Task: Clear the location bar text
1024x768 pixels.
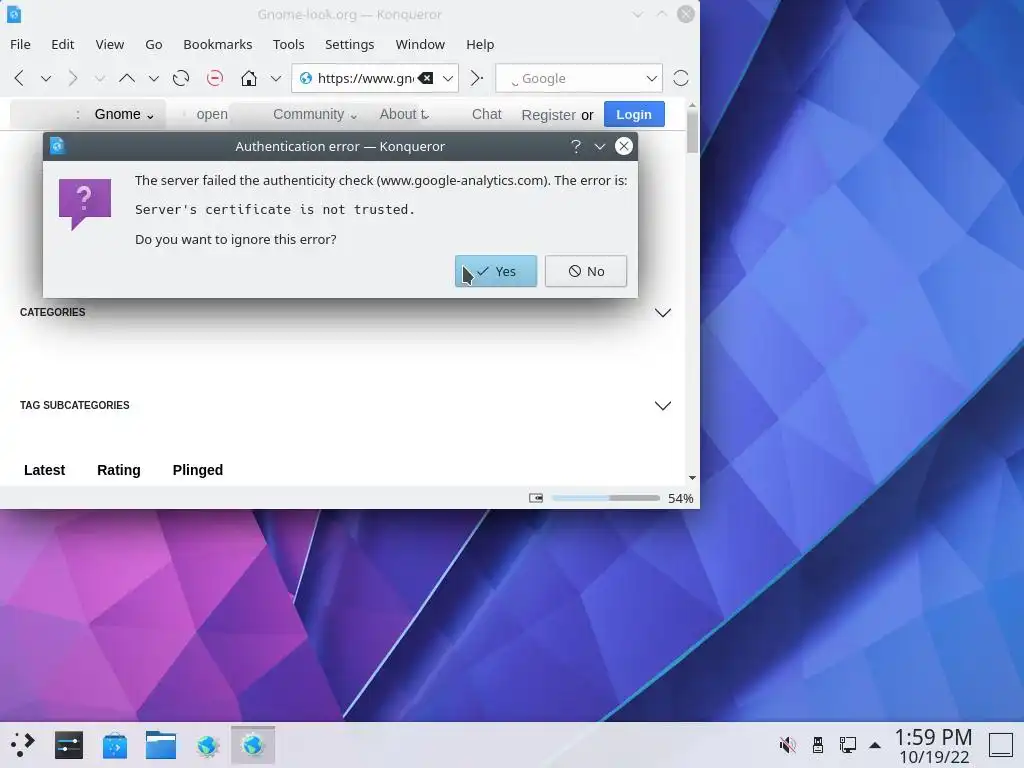Action: (426, 78)
